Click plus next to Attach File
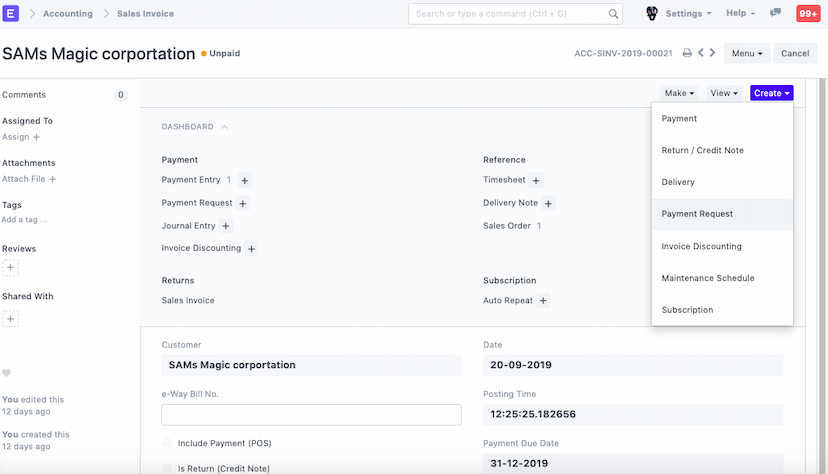Image resolution: width=828 pixels, height=474 pixels. coord(52,179)
